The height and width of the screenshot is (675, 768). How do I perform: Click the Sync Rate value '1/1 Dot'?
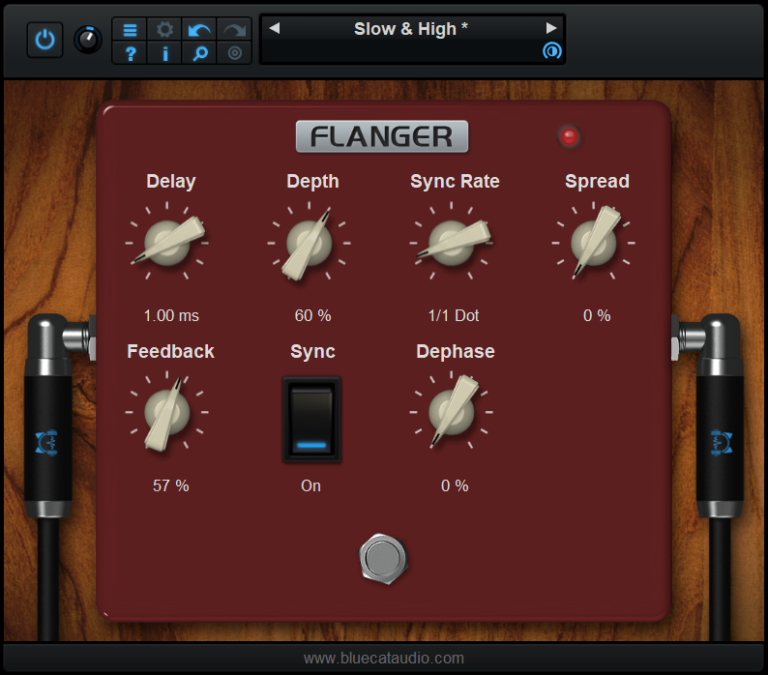tap(454, 315)
